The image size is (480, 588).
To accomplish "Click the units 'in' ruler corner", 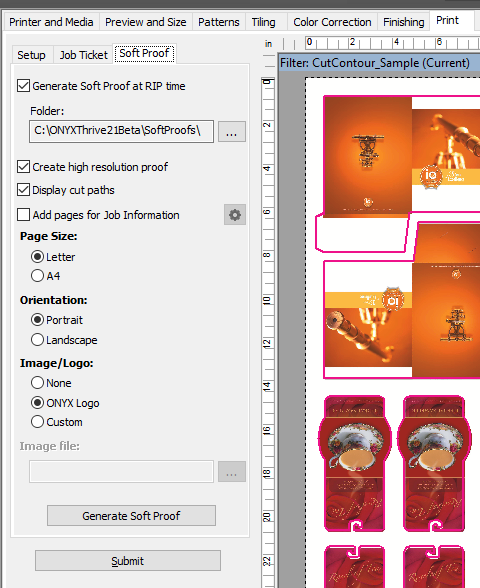I will pyautogui.click(x=268, y=44).
